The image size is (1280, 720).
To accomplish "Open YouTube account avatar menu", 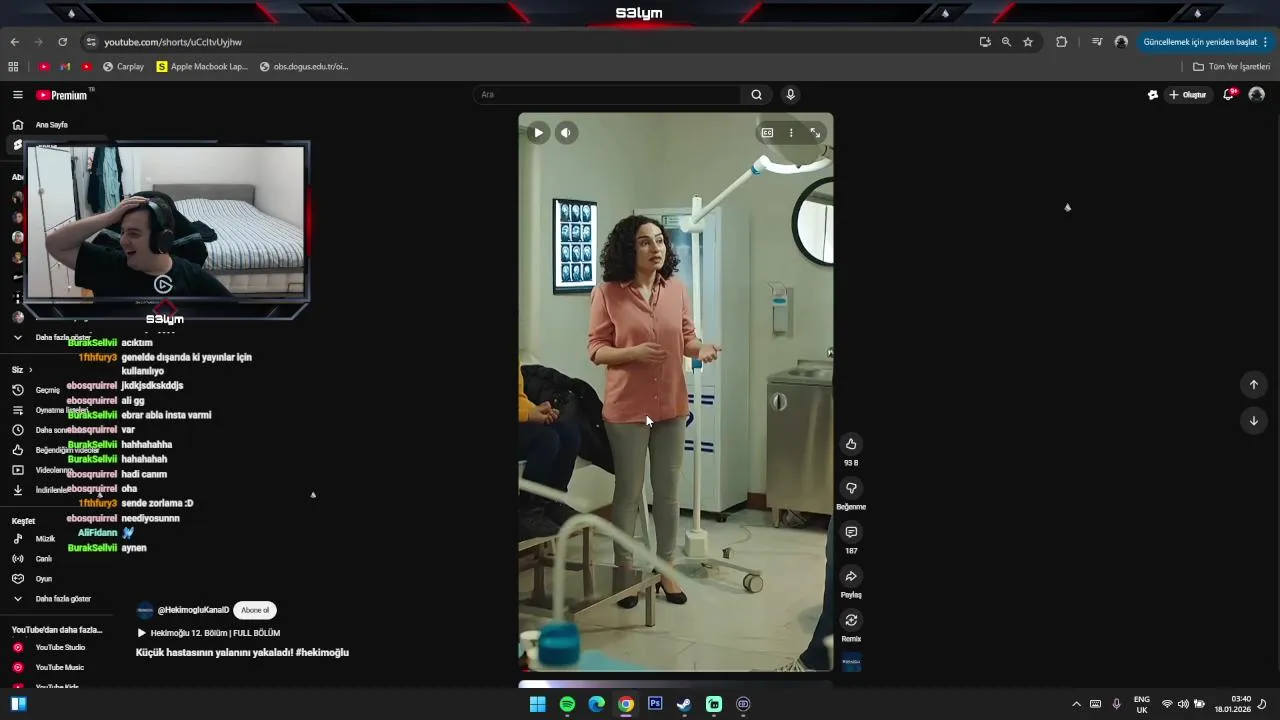I will [x=1257, y=95].
